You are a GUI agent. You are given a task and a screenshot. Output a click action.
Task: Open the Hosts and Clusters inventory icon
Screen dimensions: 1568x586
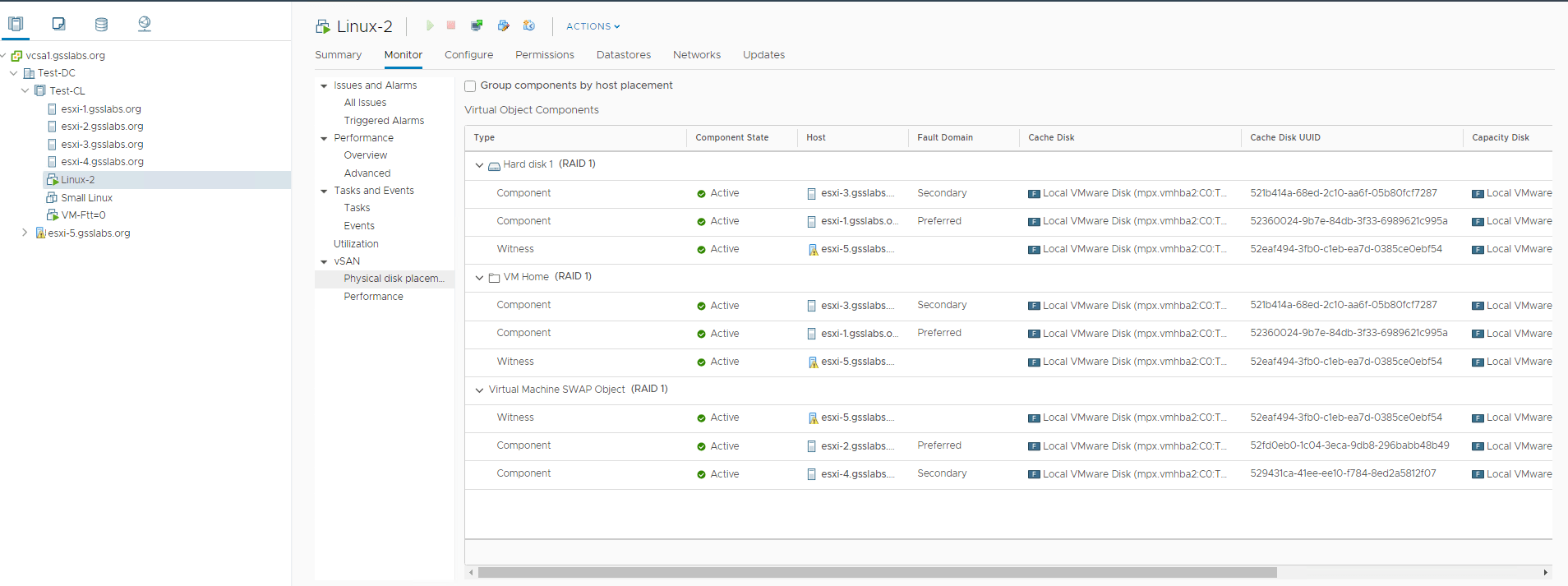coord(16,24)
